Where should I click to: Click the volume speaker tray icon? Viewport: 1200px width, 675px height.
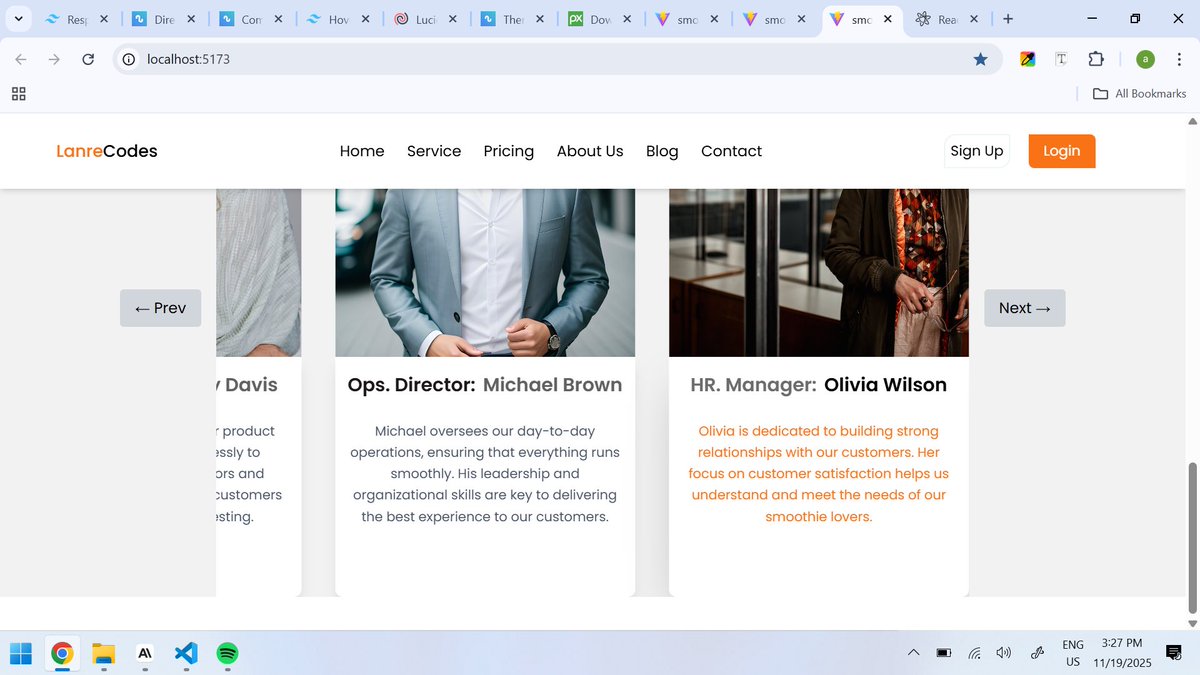point(1004,653)
